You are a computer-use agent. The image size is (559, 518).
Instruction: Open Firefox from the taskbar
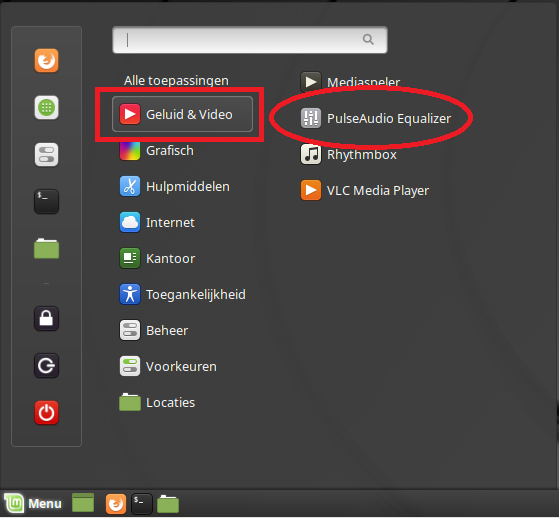[116, 504]
